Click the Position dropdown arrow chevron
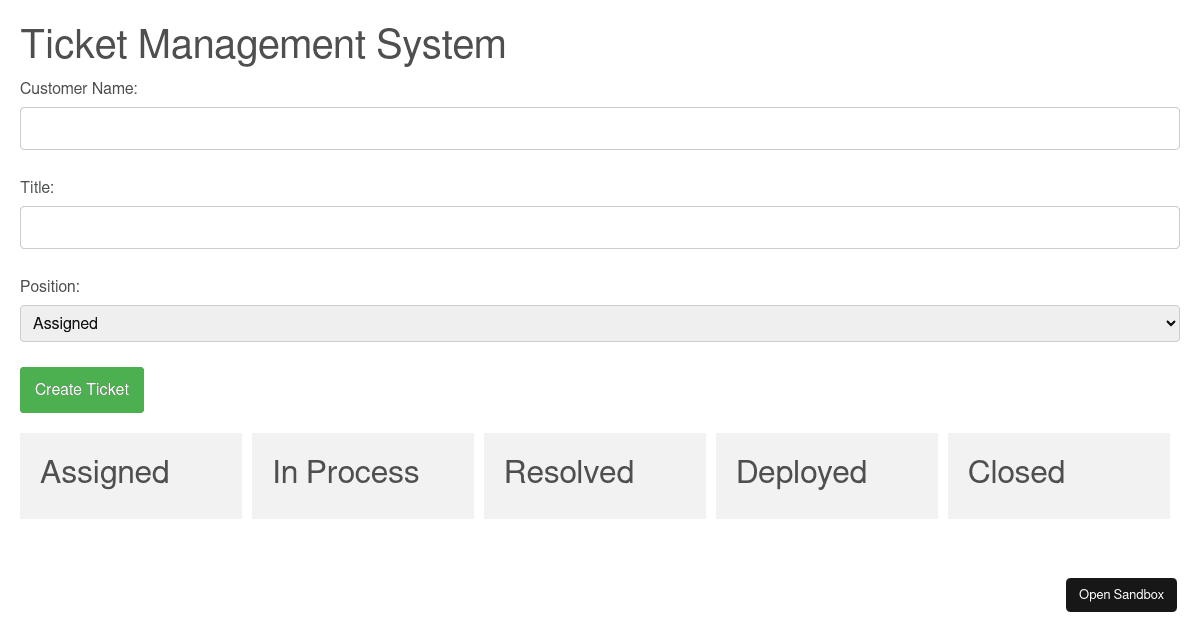The image size is (1200, 630). 1171,324
